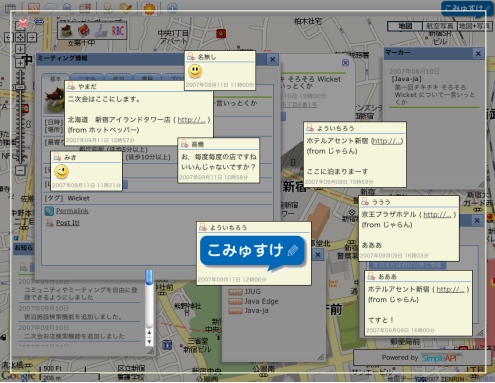Select Java Edge in the community list
The width and height of the screenshot is (495, 383).
[x=261, y=301]
